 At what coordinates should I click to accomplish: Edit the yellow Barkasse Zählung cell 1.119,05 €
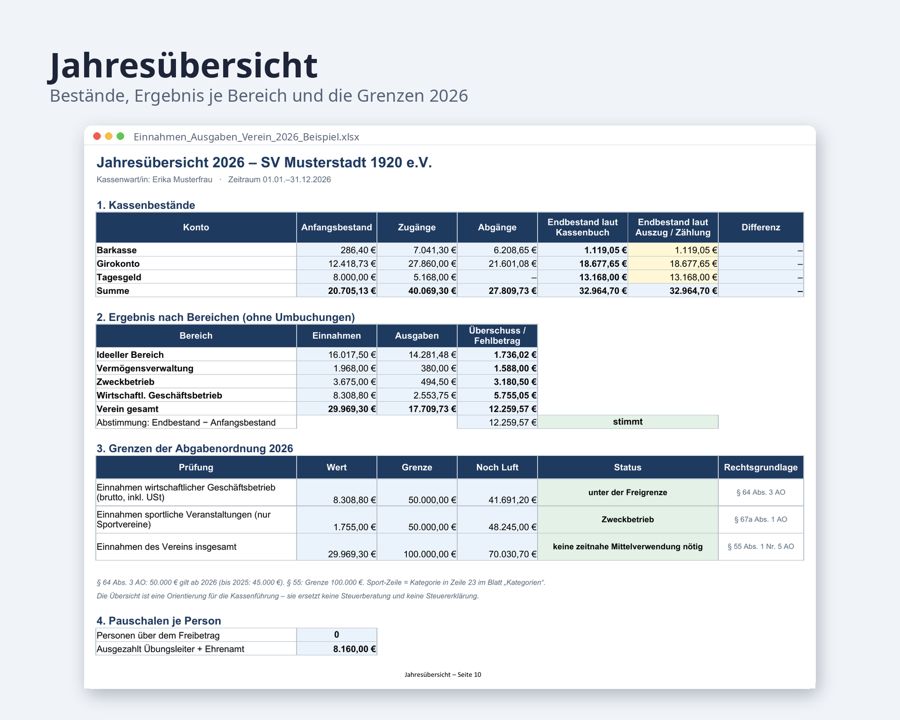tap(673, 250)
